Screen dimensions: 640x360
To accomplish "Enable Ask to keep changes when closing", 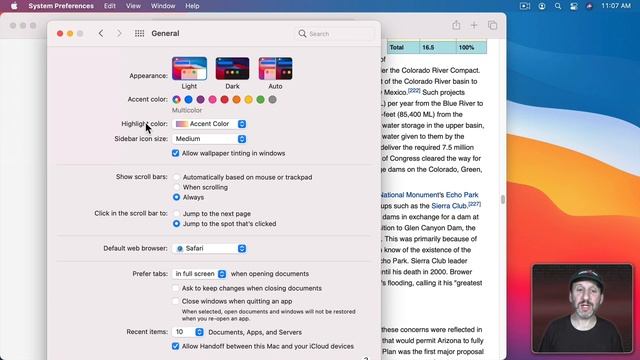I will coord(176,288).
